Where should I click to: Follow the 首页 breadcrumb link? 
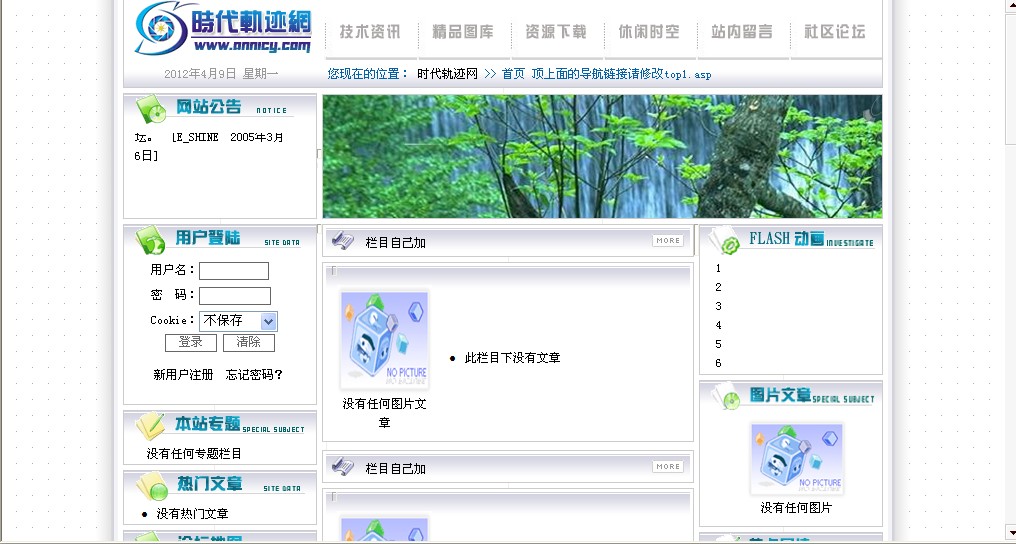(x=513, y=74)
